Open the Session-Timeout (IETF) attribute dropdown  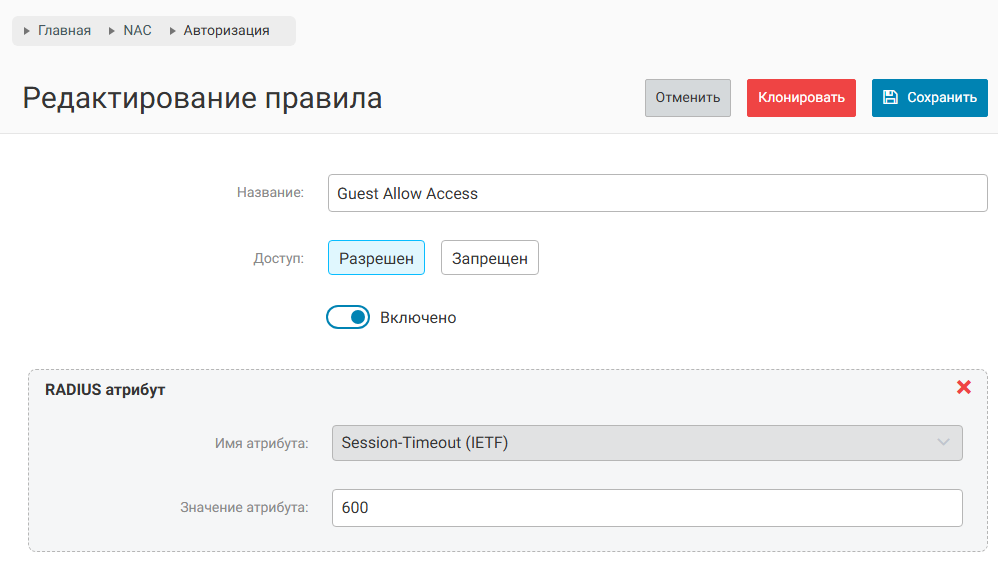tap(646, 442)
